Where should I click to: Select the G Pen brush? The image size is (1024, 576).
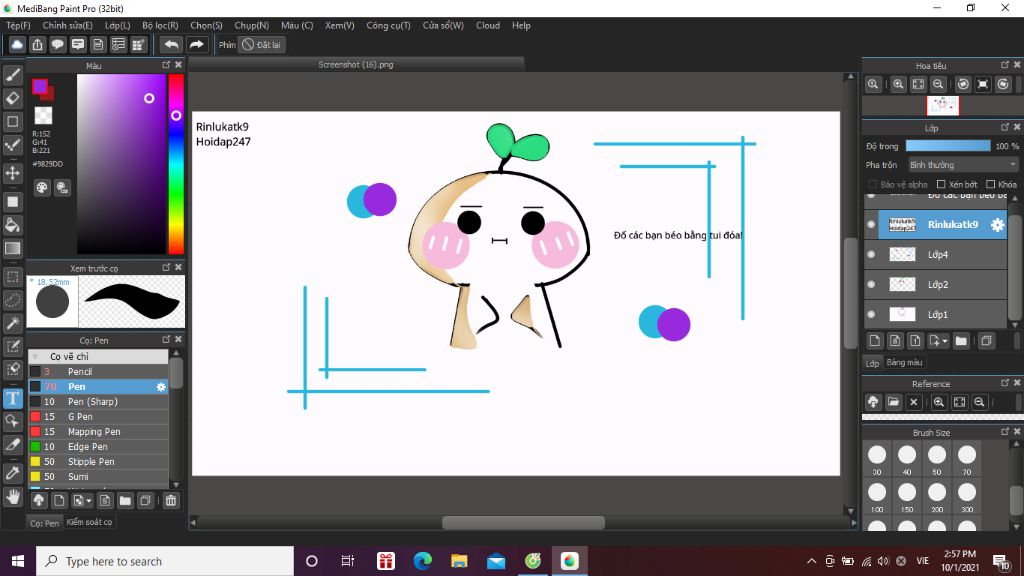pos(98,417)
